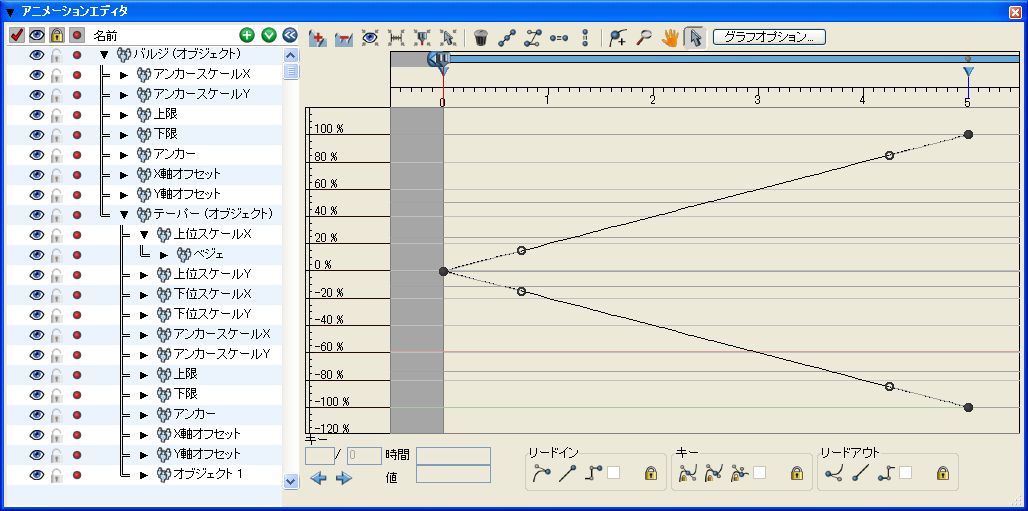The height and width of the screenshot is (511, 1028).
Task: Click the add keyframe toolbar icon
Action: pyautogui.click(x=317, y=38)
